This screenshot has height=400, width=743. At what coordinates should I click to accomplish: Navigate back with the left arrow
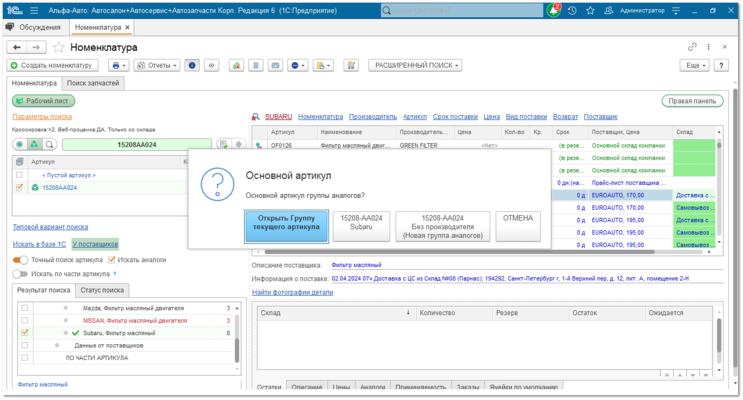[x=17, y=47]
